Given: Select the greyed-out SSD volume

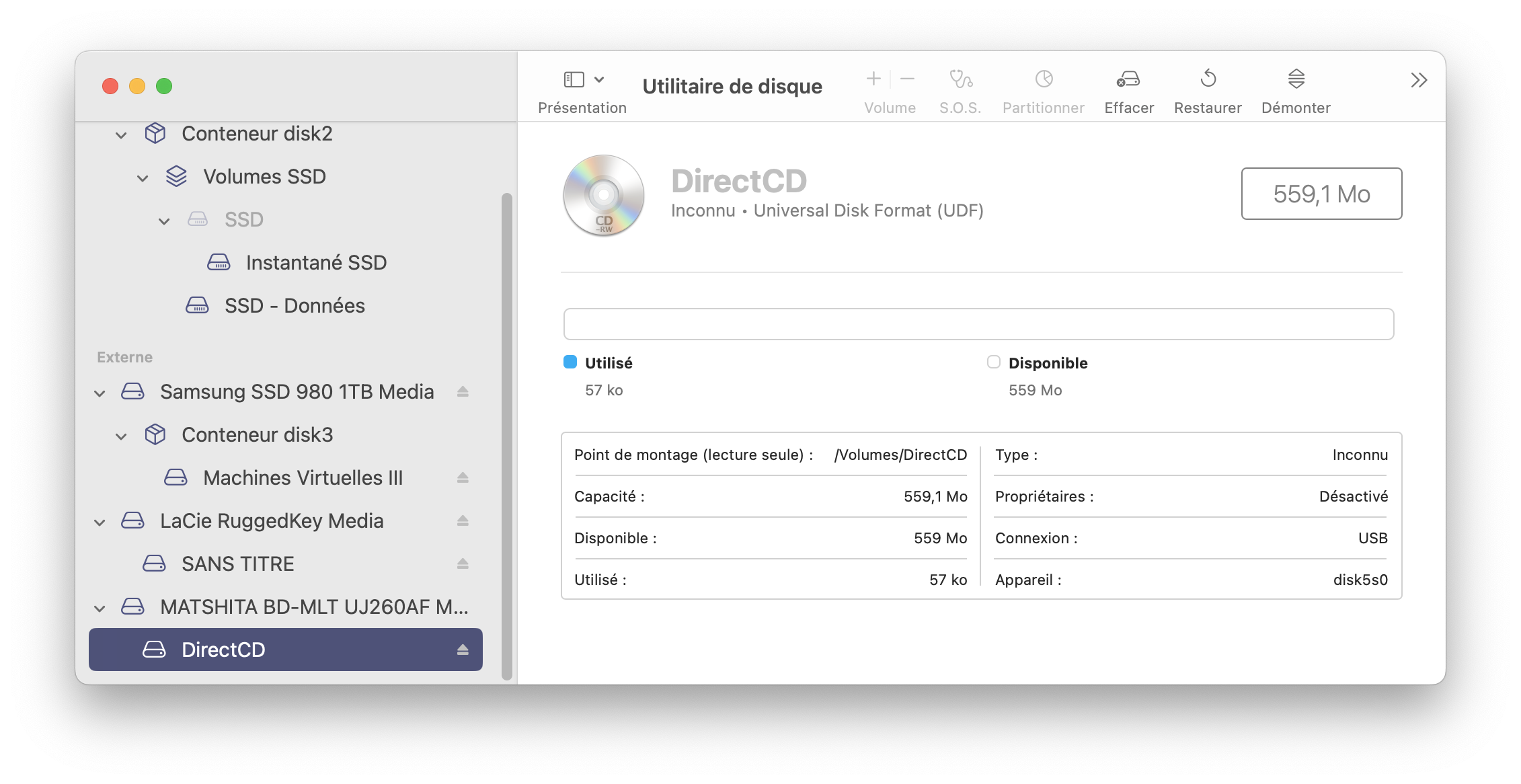Looking at the screenshot, I should point(286,219).
